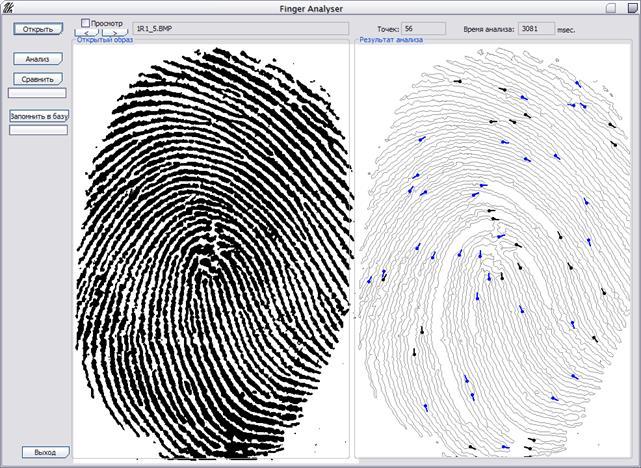
Task: Click the opened black fingerprint image
Action: (x=211, y=250)
